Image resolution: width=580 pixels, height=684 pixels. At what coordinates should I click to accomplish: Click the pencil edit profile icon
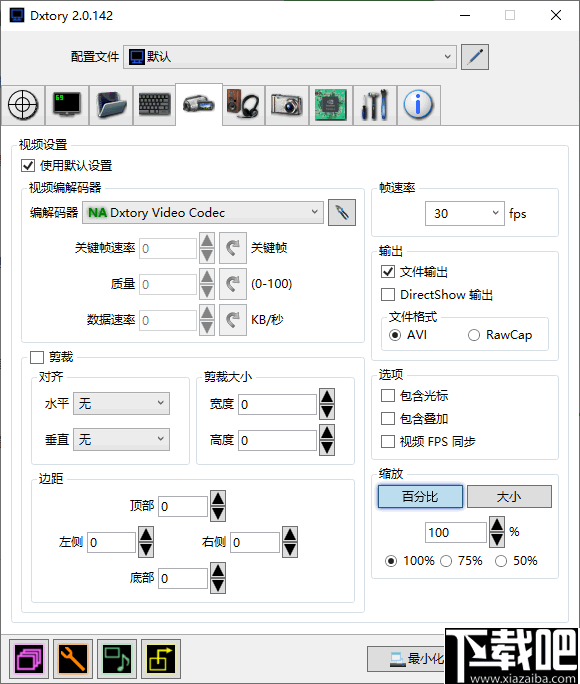coord(475,57)
